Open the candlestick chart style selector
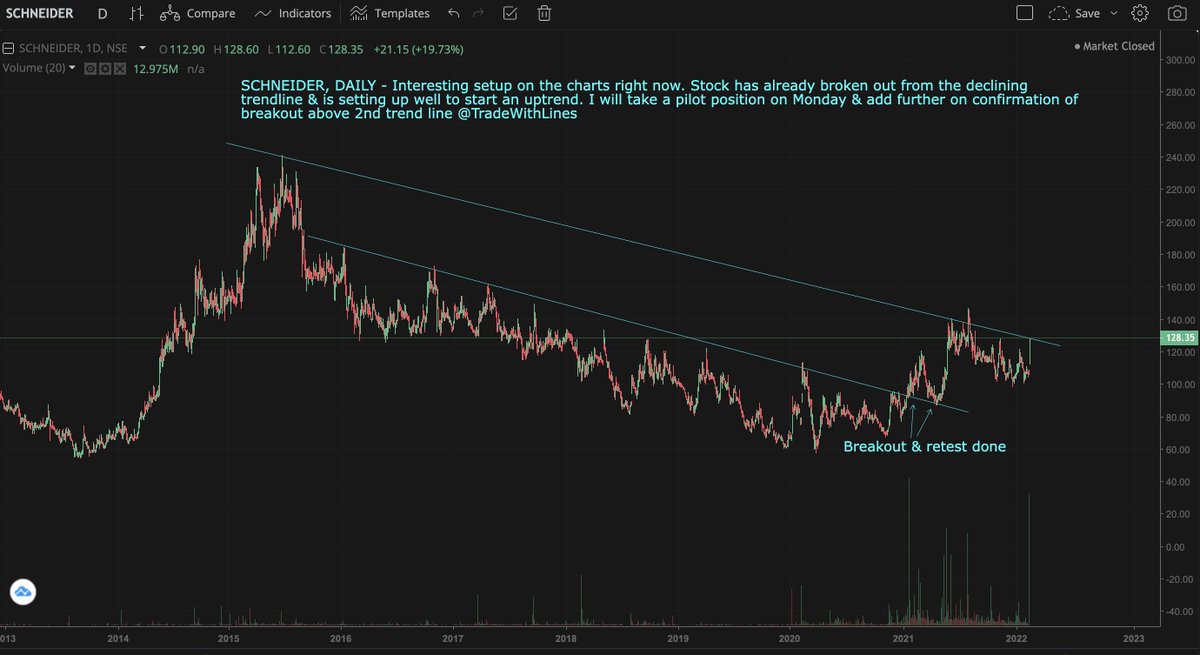 [x=138, y=14]
